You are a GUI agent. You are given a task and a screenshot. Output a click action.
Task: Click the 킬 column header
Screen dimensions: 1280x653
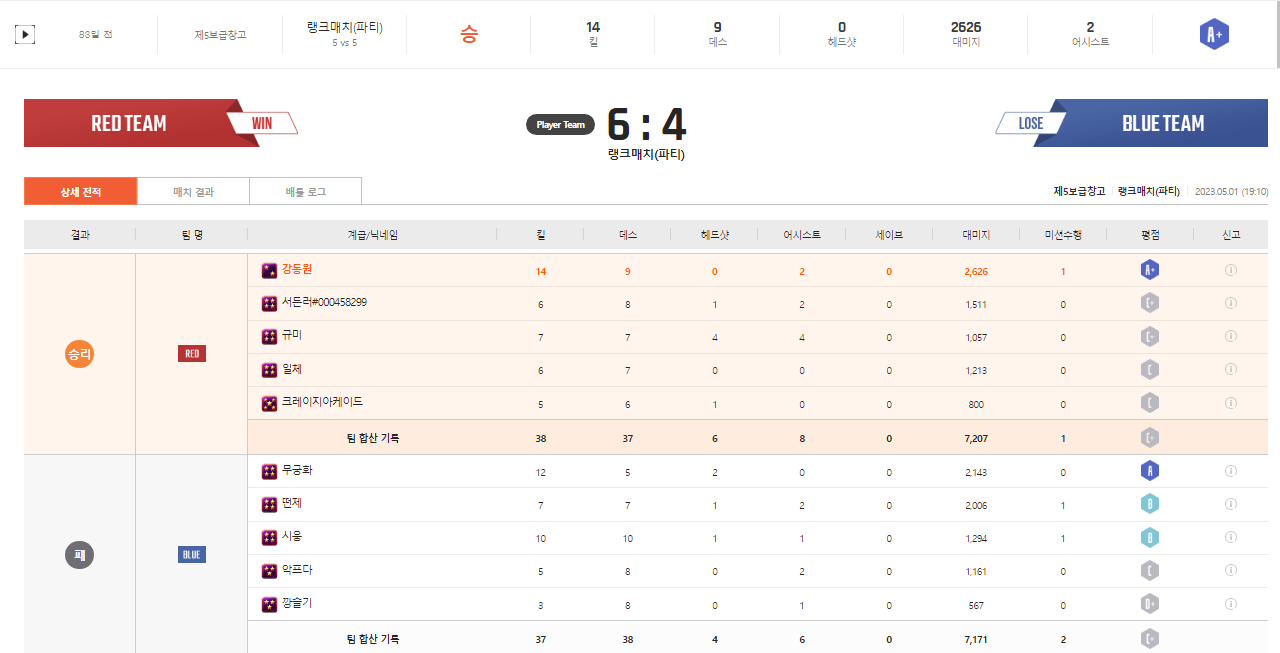[x=540, y=235]
